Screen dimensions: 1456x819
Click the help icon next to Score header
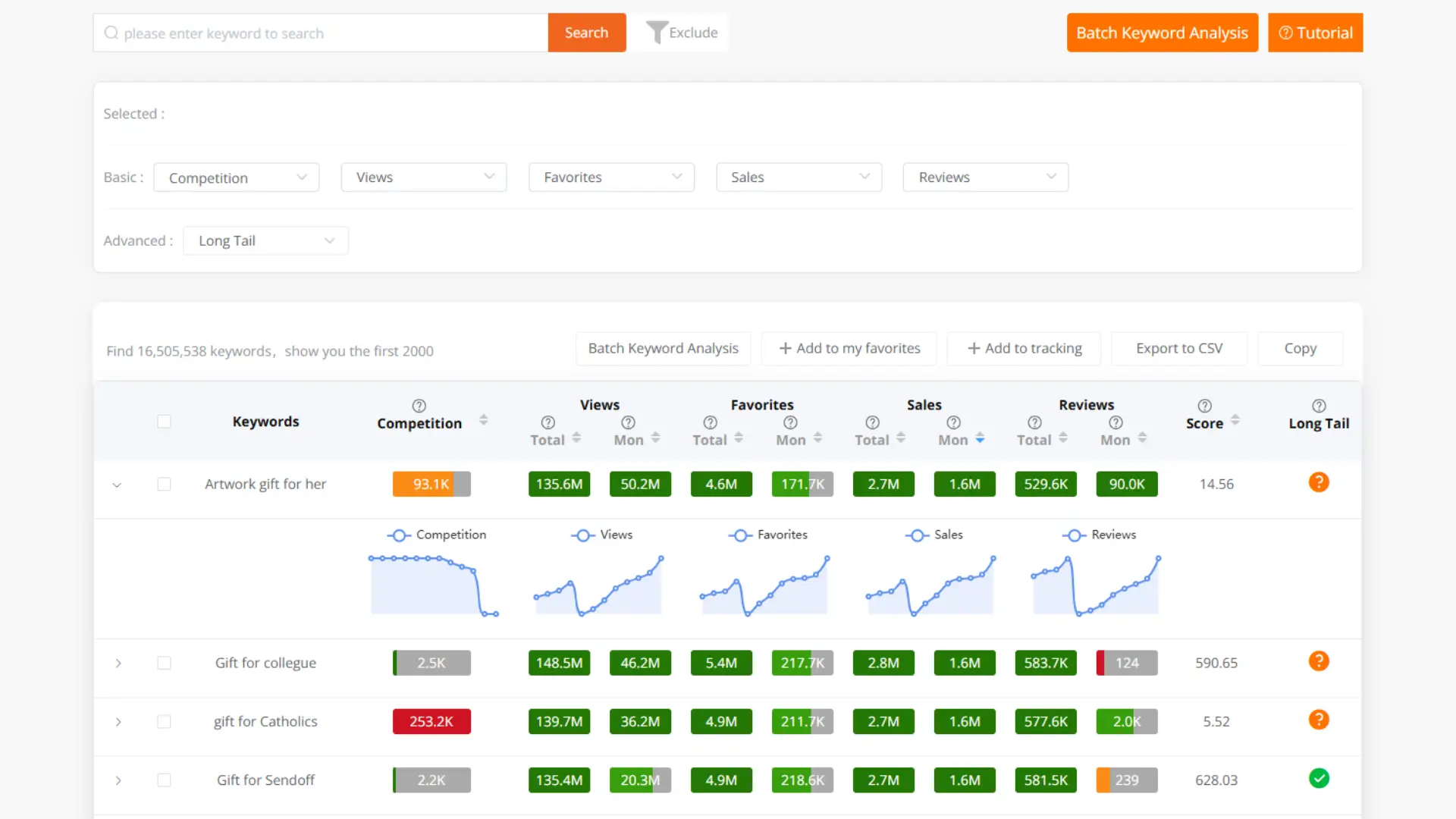click(x=1205, y=405)
